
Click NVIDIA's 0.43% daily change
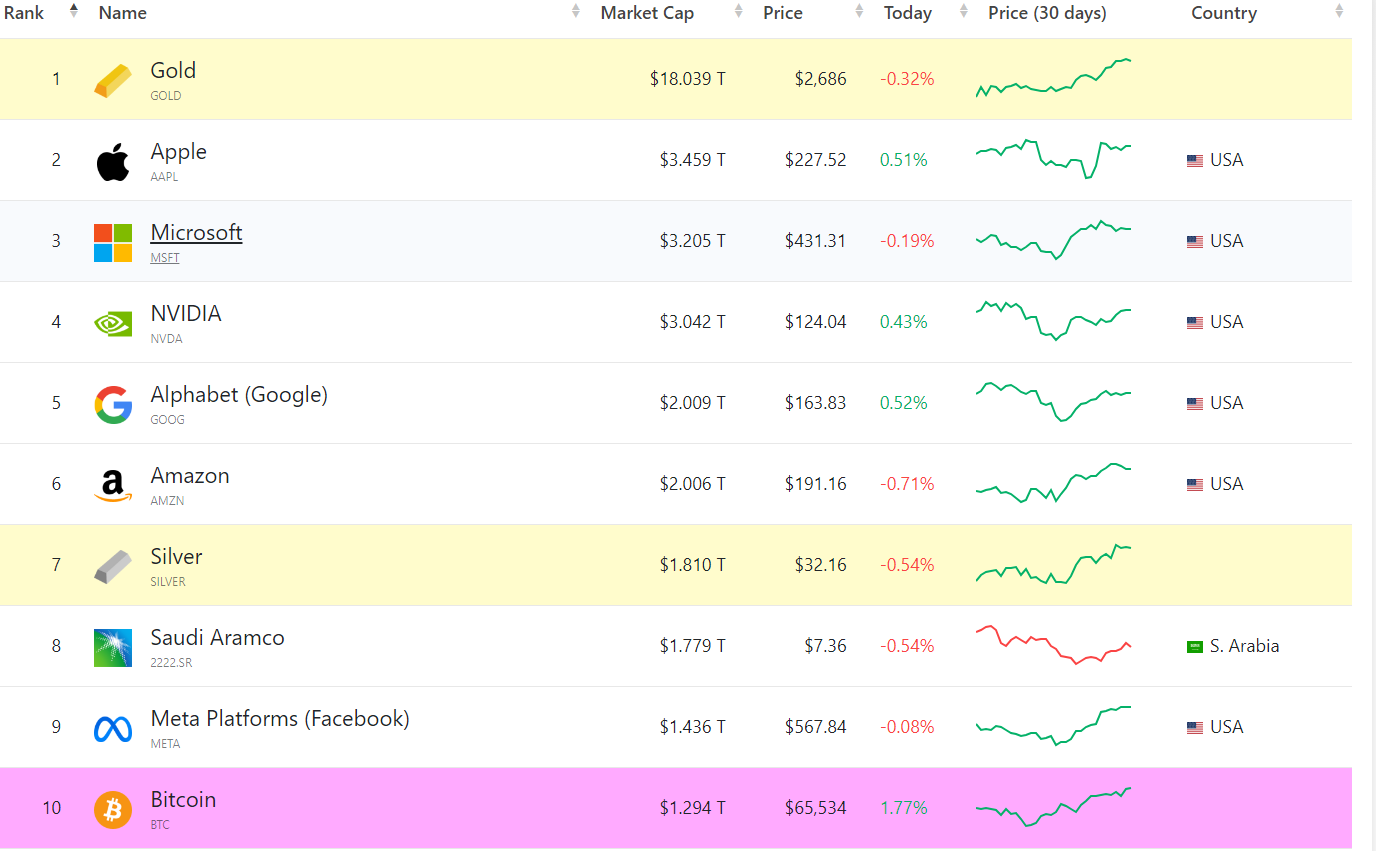click(x=904, y=322)
